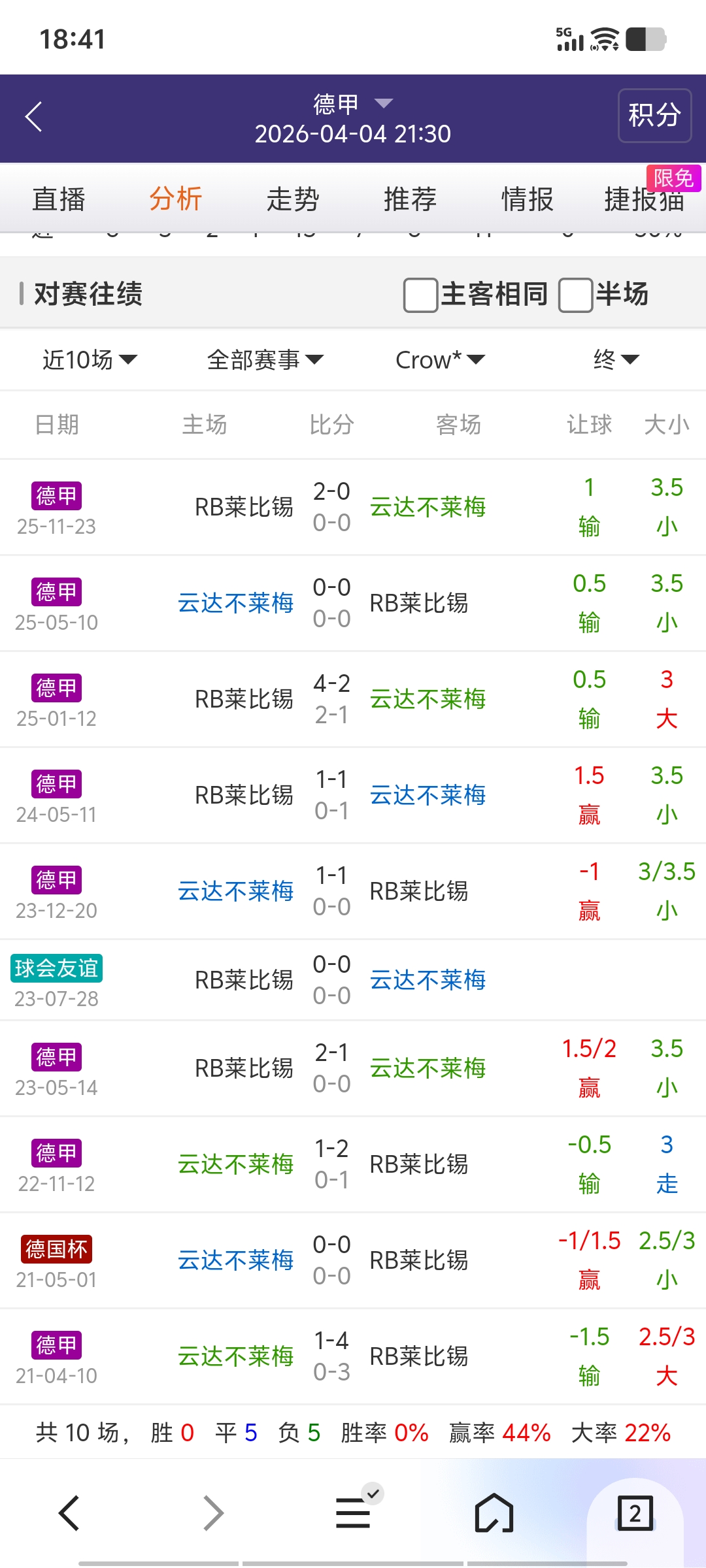Image resolution: width=706 pixels, height=1568 pixels.
Task: Tap the 4-2 score of the 25-01-12 match
Action: pyautogui.click(x=331, y=683)
